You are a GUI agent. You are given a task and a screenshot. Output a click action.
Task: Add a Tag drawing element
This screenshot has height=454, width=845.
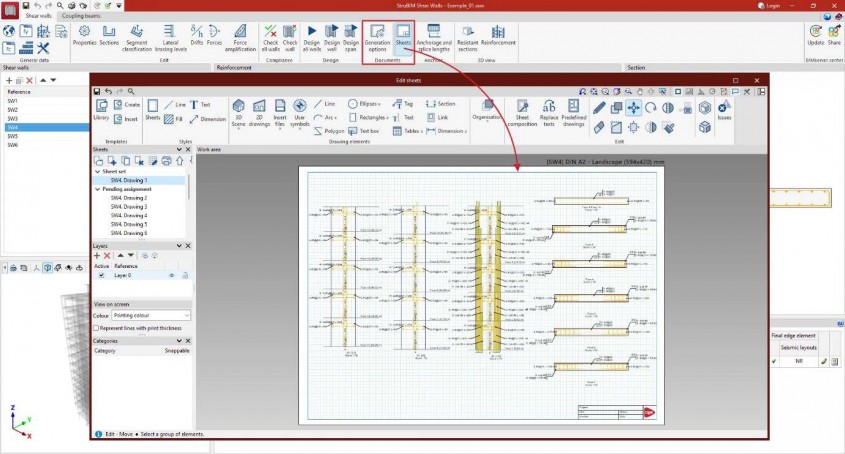tap(403, 104)
